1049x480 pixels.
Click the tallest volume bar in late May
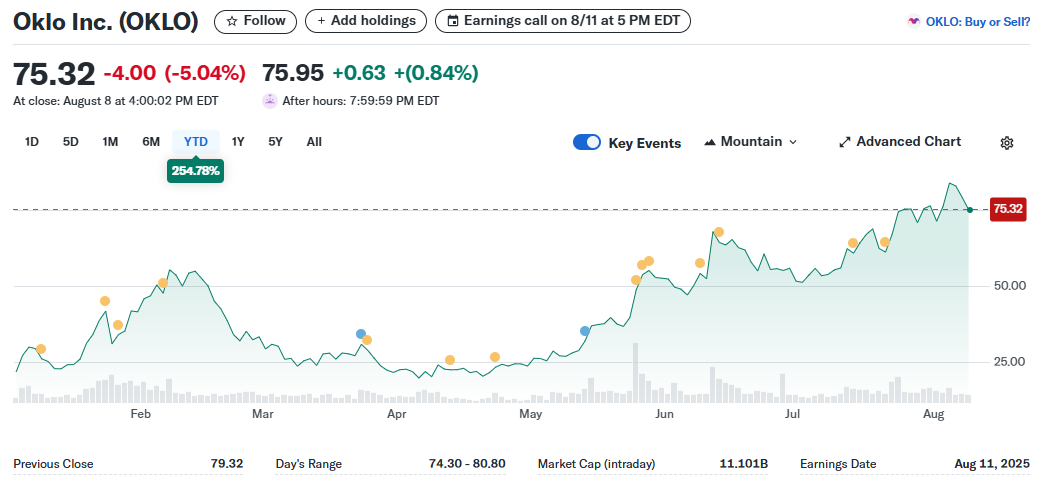(636, 372)
